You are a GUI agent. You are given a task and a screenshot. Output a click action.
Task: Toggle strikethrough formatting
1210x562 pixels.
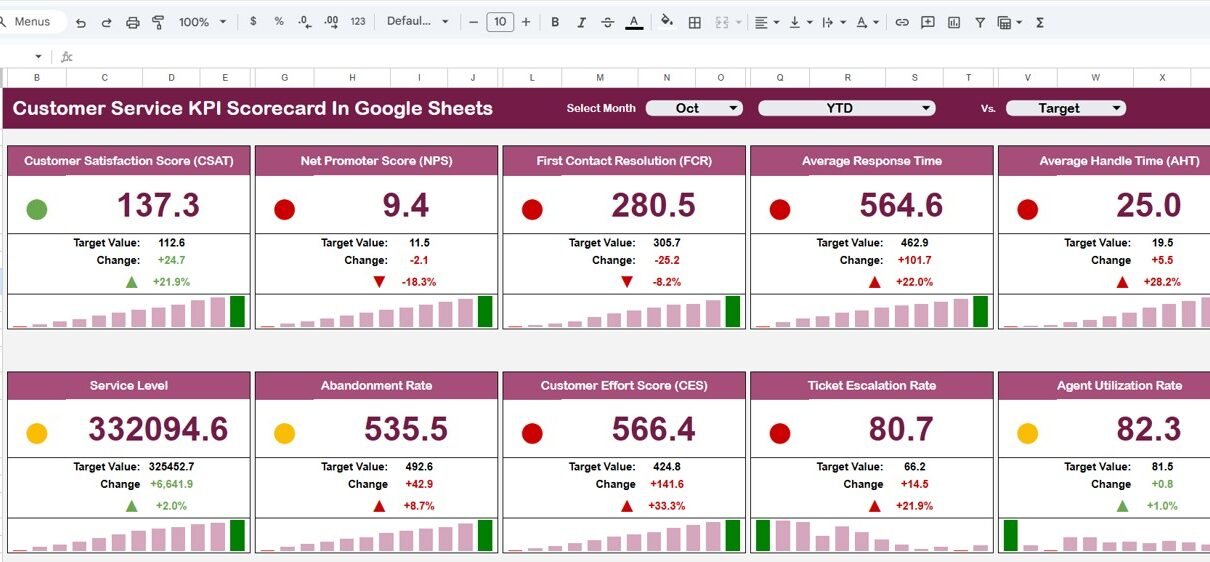[607, 22]
